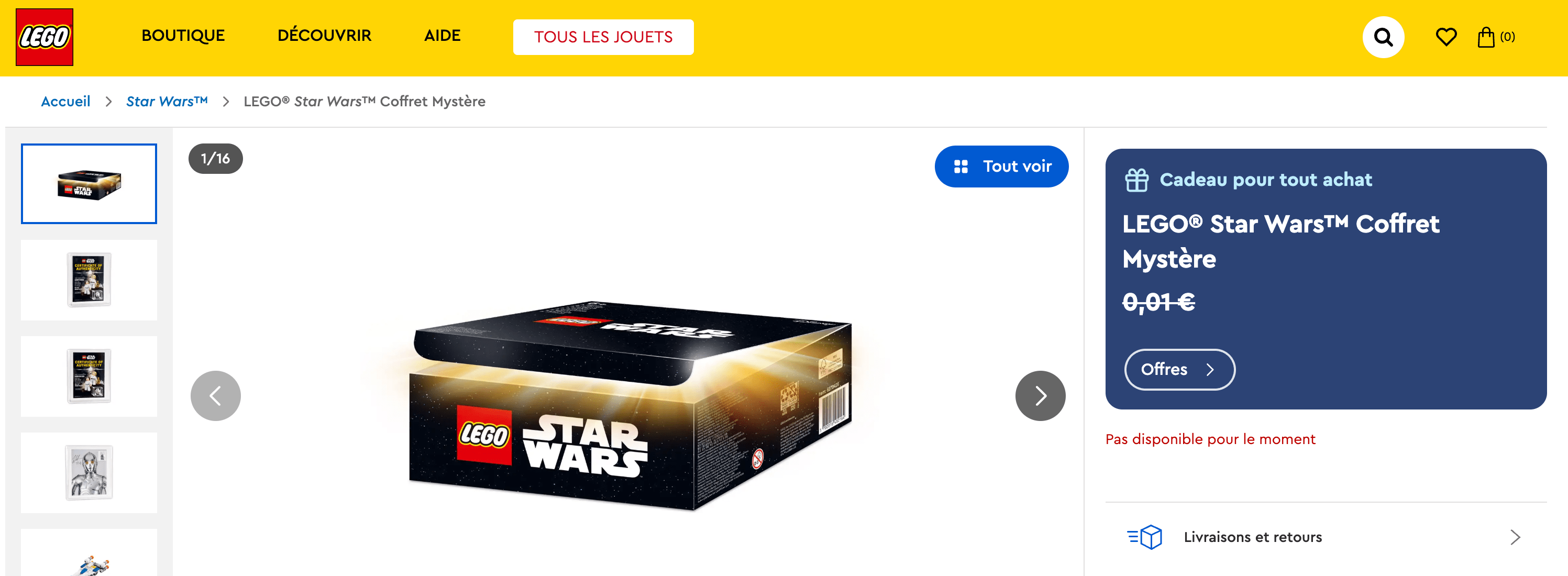Select the second certificate thumbnail
The image size is (1568, 576).
[89, 376]
